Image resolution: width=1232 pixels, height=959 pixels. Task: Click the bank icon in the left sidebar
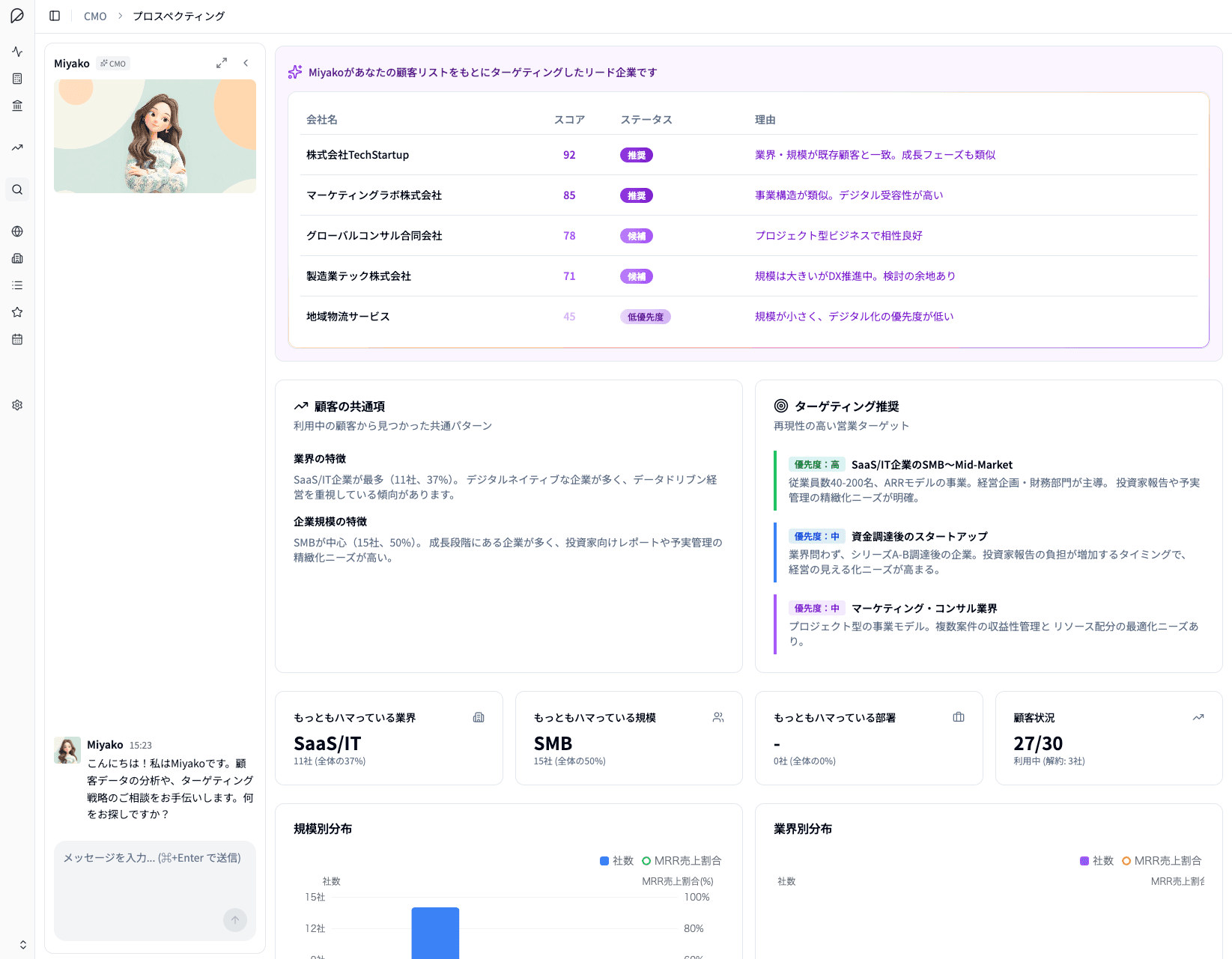16,106
